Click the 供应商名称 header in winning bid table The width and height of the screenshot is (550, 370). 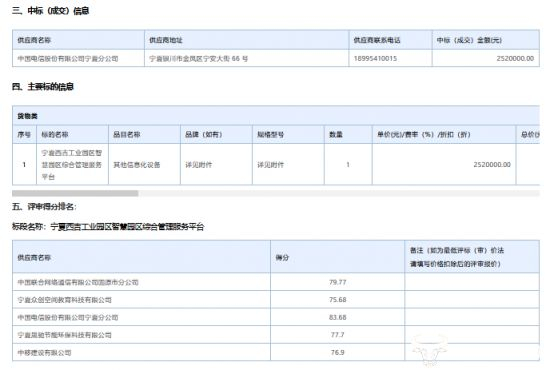click(34, 40)
